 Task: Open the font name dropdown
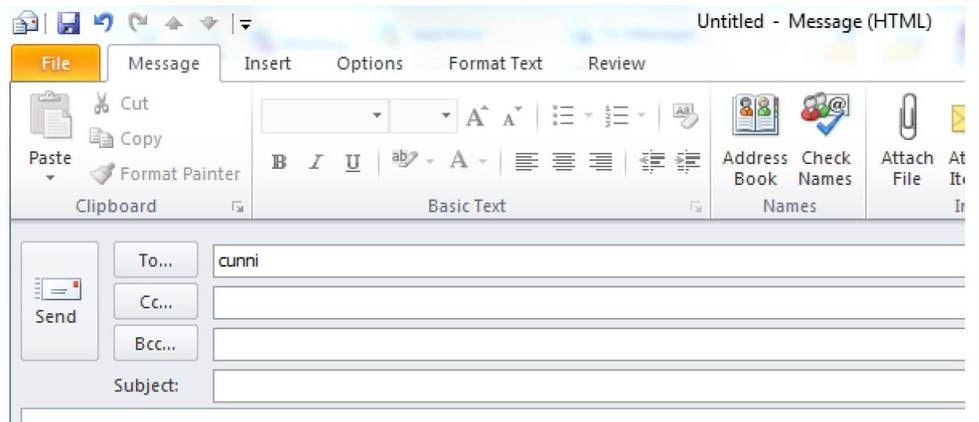click(377, 117)
